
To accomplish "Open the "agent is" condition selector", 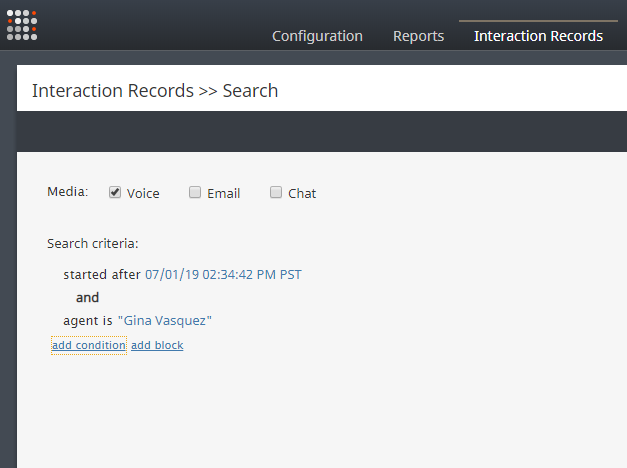I will pos(88,320).
